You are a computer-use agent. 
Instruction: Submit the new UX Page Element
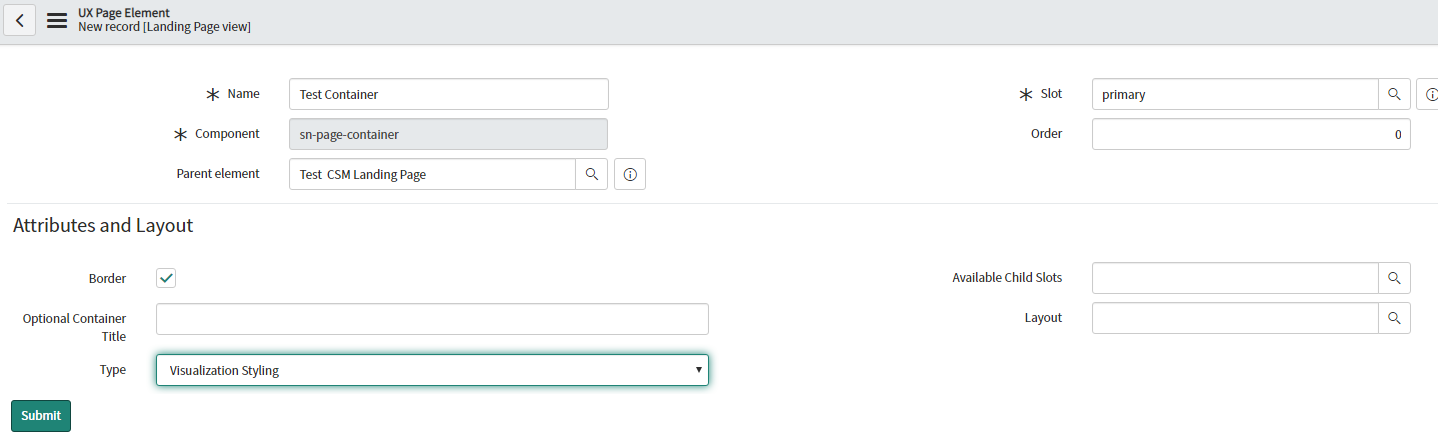41,415
